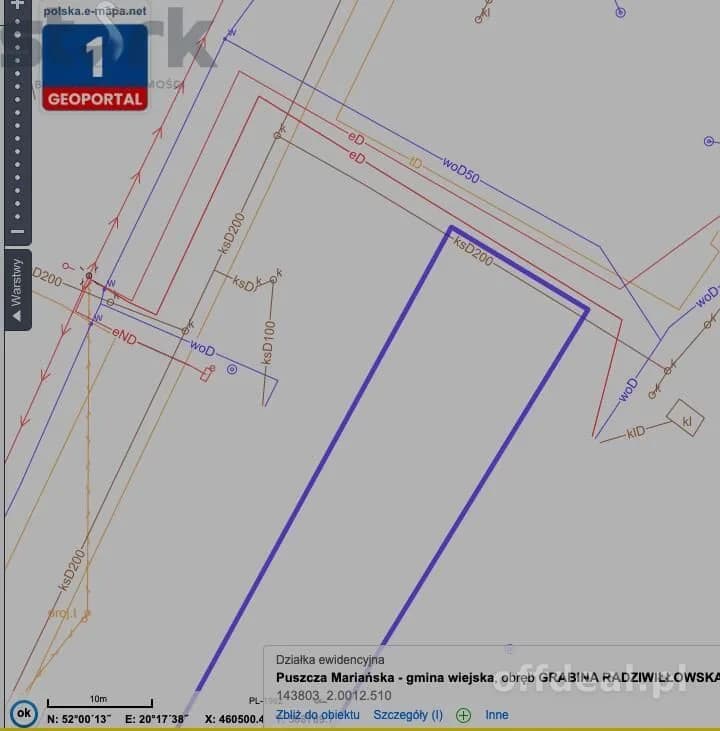Click the eND power line label

[125, 336]
